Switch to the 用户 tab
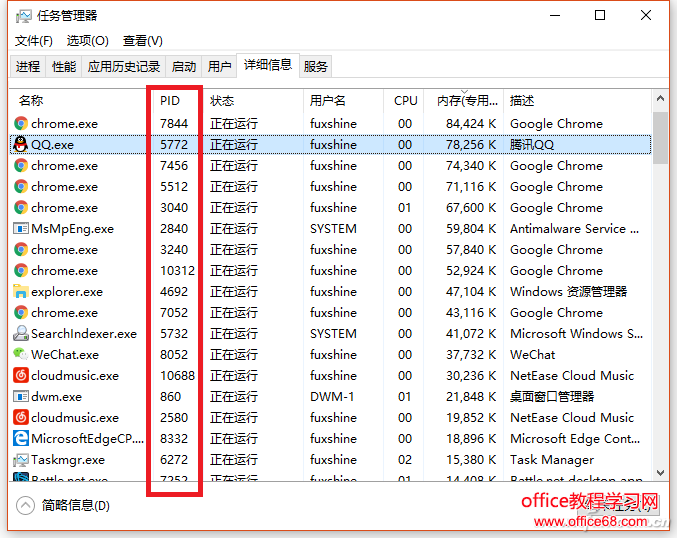 (x=219, y=66)
